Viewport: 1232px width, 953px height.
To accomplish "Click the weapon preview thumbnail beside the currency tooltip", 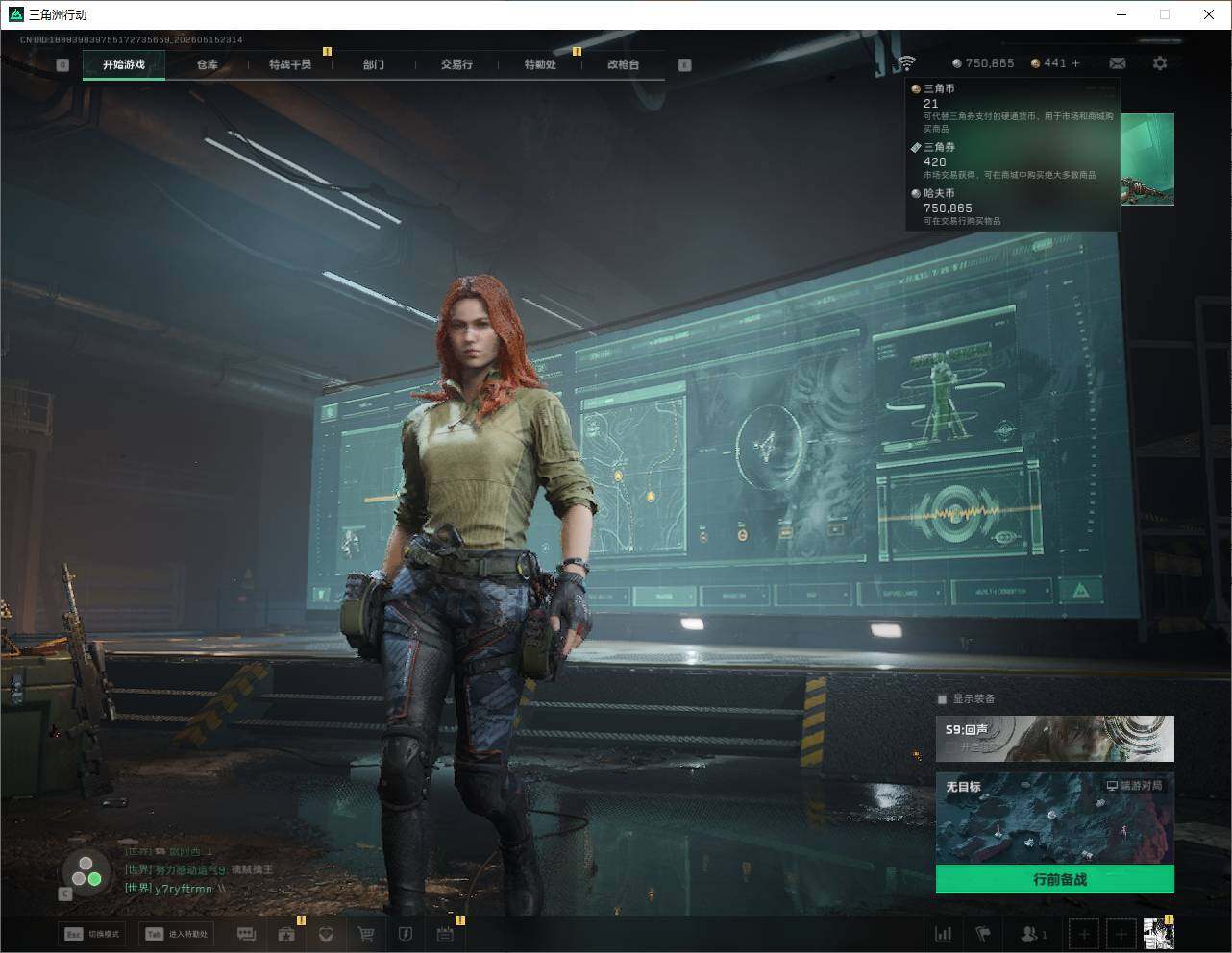I will (x=1147, y=159).
